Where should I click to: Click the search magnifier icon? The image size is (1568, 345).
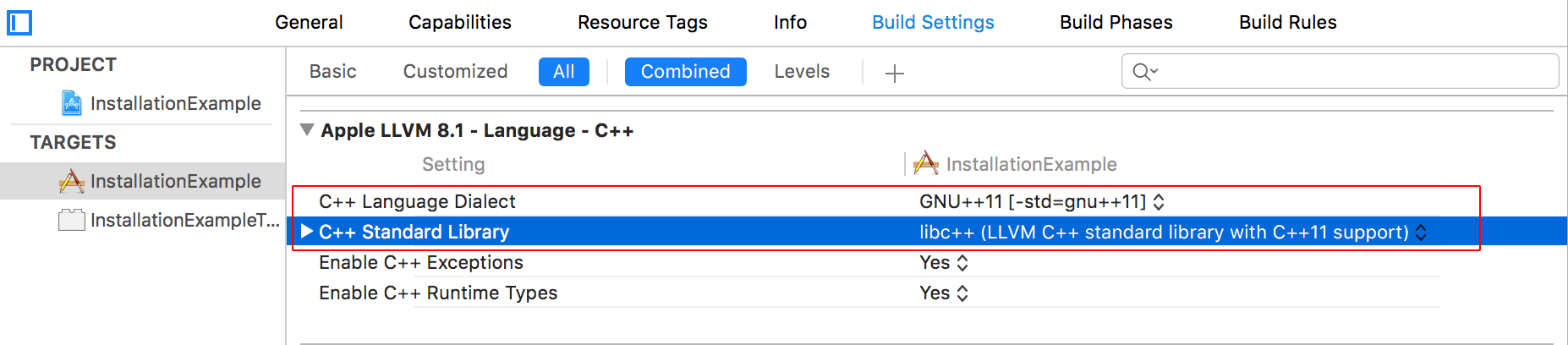click(x=1144, y=72)
